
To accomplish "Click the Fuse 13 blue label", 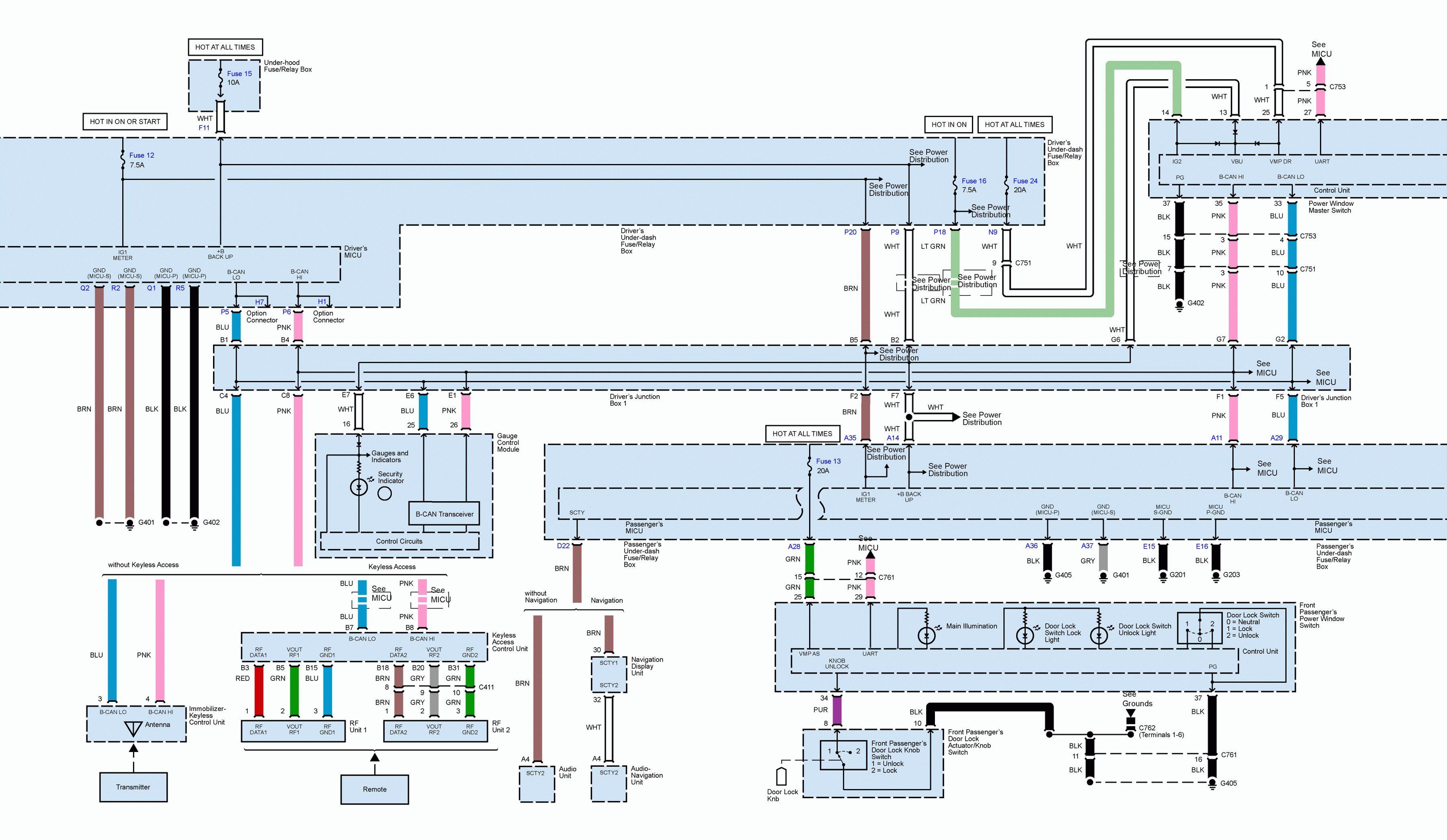I will 828,461.
